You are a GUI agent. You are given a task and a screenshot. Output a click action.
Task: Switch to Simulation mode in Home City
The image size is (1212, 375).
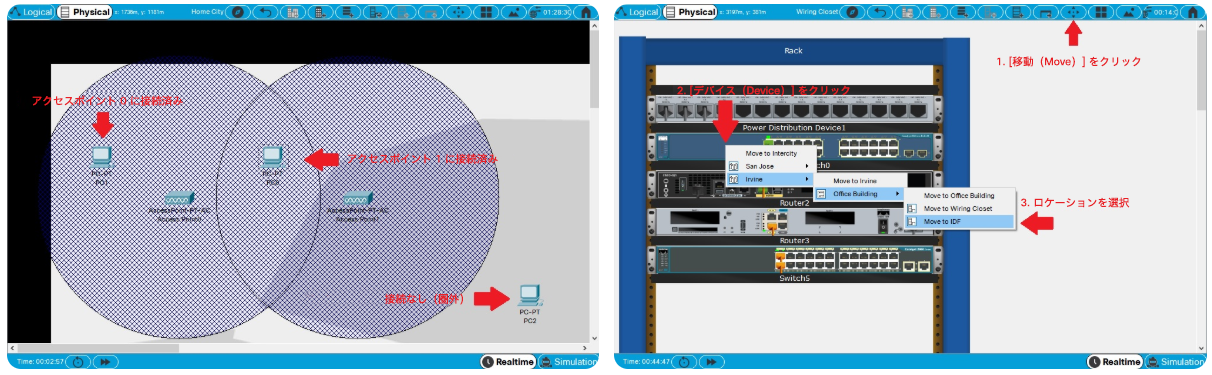(568, 361)
